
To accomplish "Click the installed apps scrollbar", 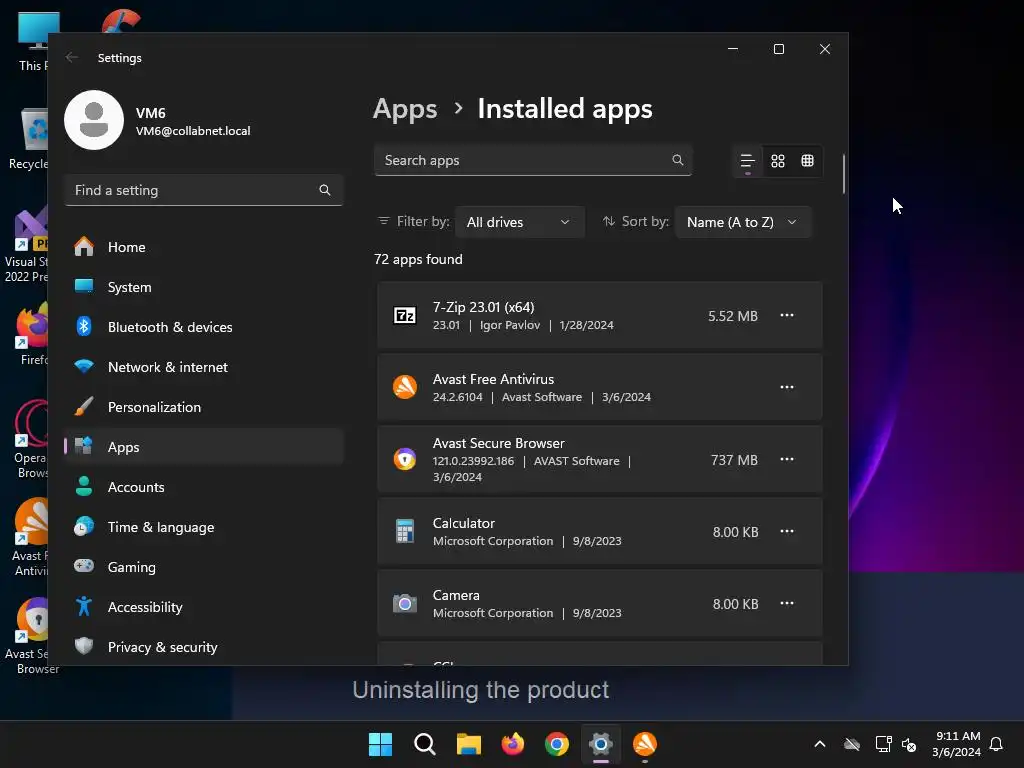I will pos(844,174).
